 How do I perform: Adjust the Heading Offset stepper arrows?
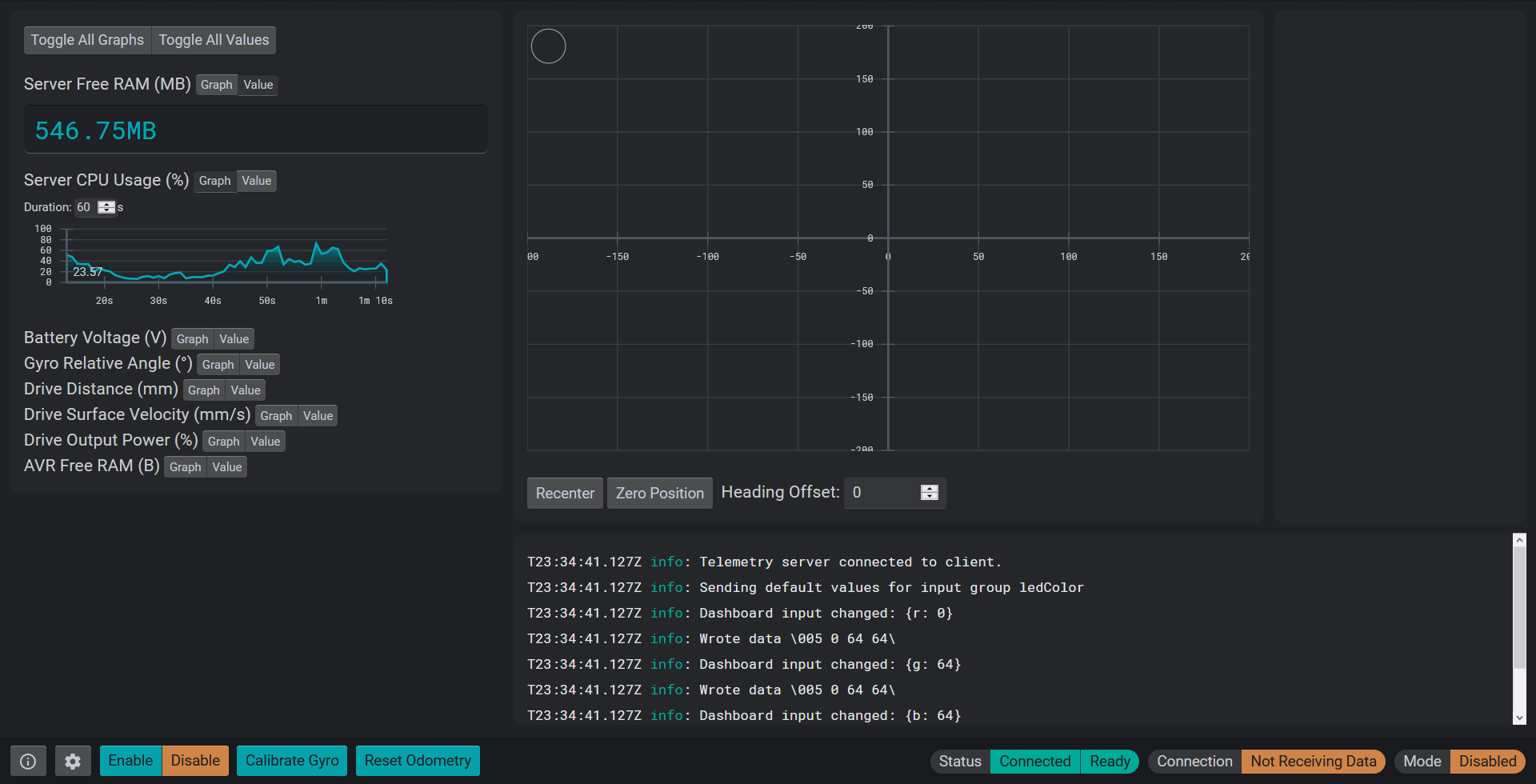[929, 493]
